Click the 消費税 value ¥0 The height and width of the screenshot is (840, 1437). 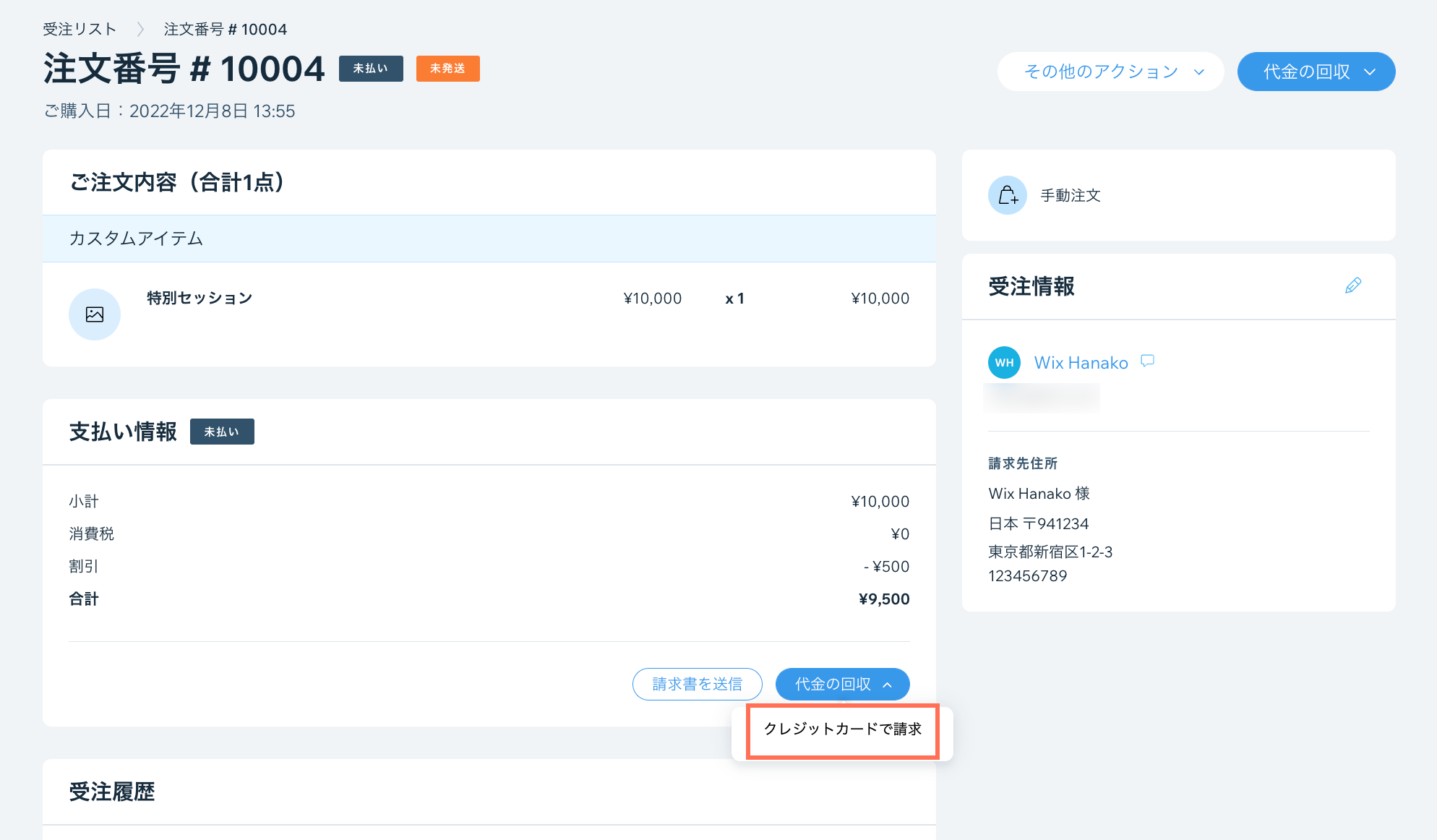click(900, 533)
